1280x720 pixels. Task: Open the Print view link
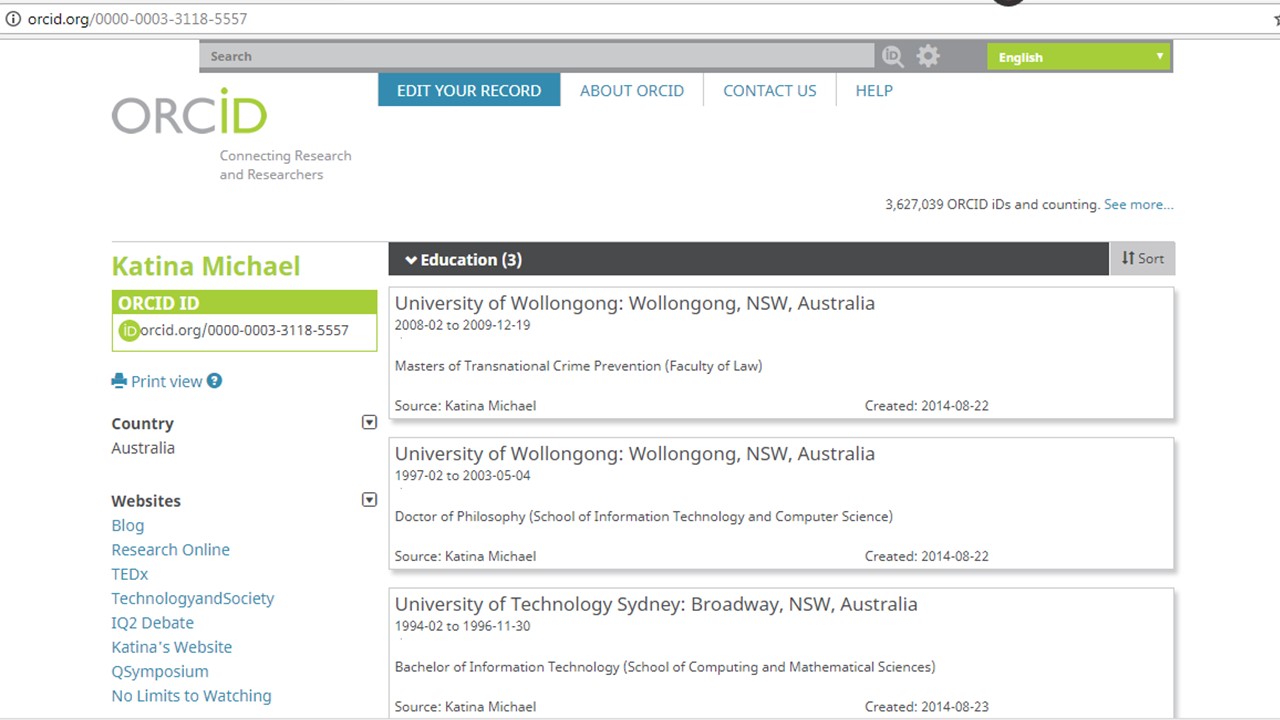pyautogui.click(x=167, y=381)
